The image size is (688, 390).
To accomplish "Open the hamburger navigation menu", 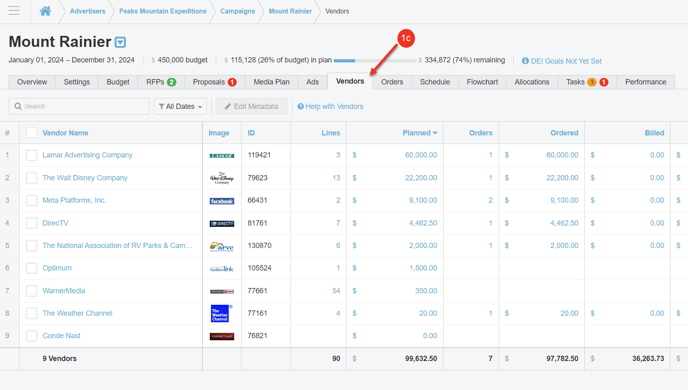I will point(14,11).
